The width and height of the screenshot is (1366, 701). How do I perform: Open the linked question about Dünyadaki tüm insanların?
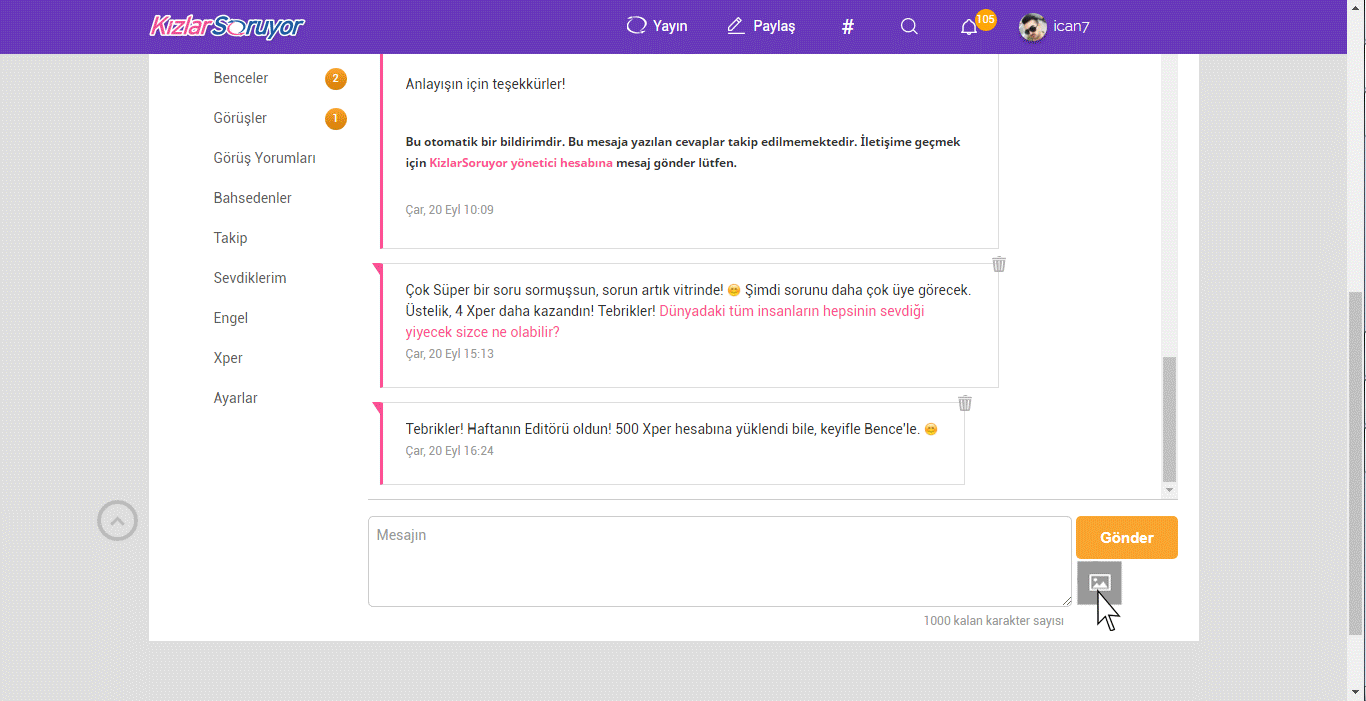click(x=665, y=321)
